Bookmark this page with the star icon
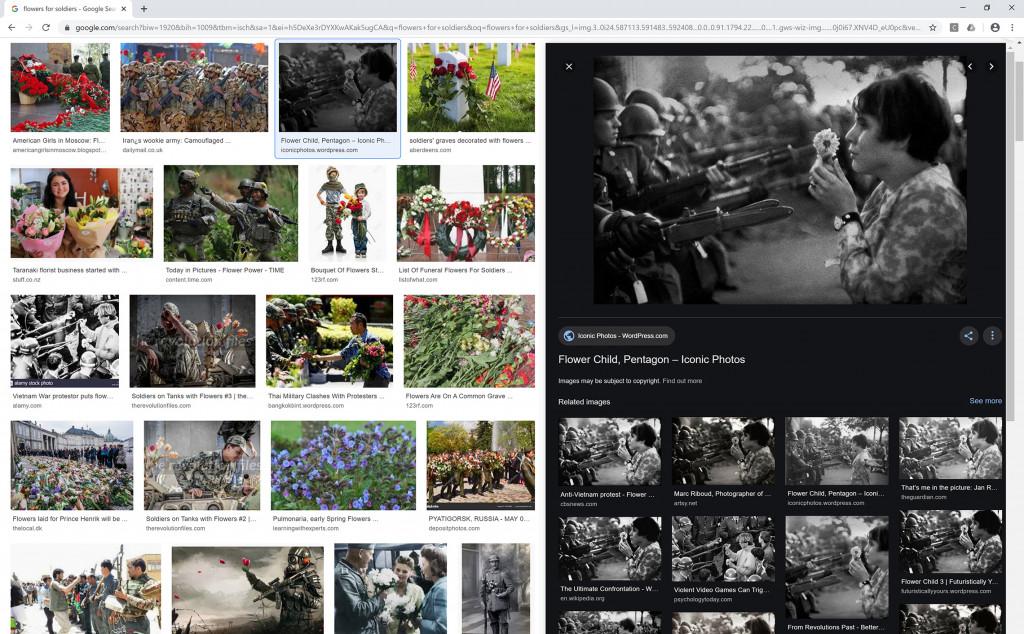 pos(933,27)
